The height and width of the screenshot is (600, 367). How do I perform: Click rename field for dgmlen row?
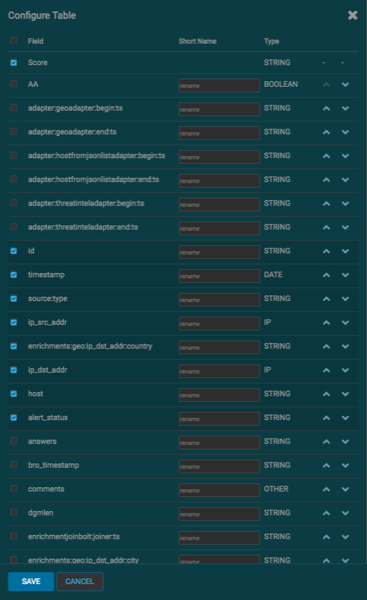pos(219,514)
